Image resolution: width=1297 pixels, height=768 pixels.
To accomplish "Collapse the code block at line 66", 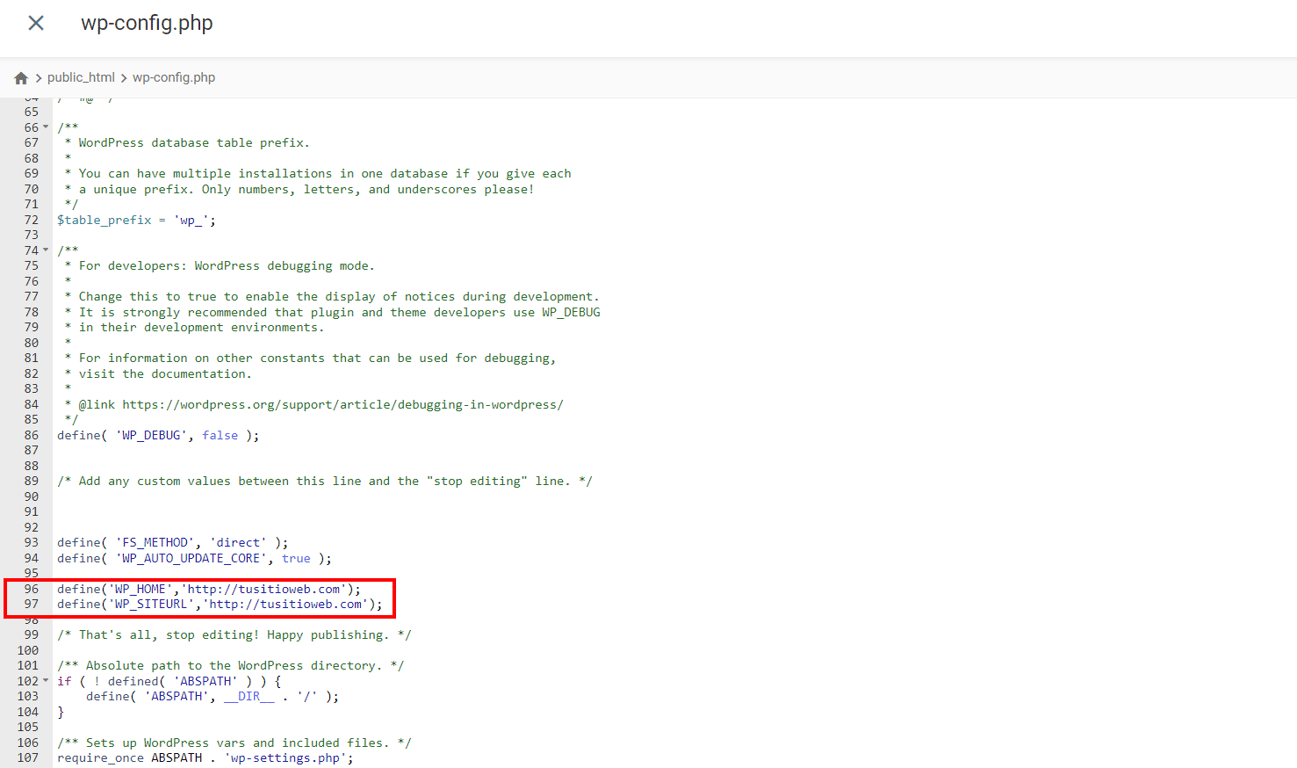I will 47,127.
